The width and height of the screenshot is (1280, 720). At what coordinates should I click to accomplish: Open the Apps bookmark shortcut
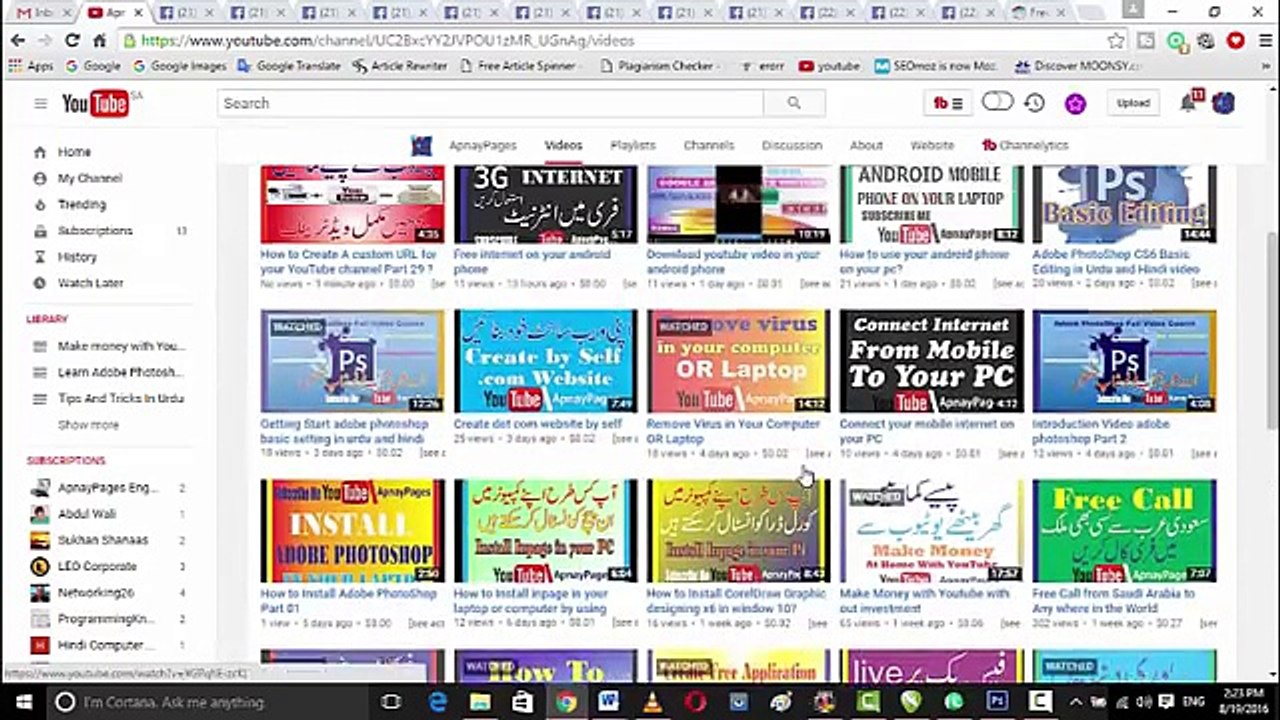point(31,66)
